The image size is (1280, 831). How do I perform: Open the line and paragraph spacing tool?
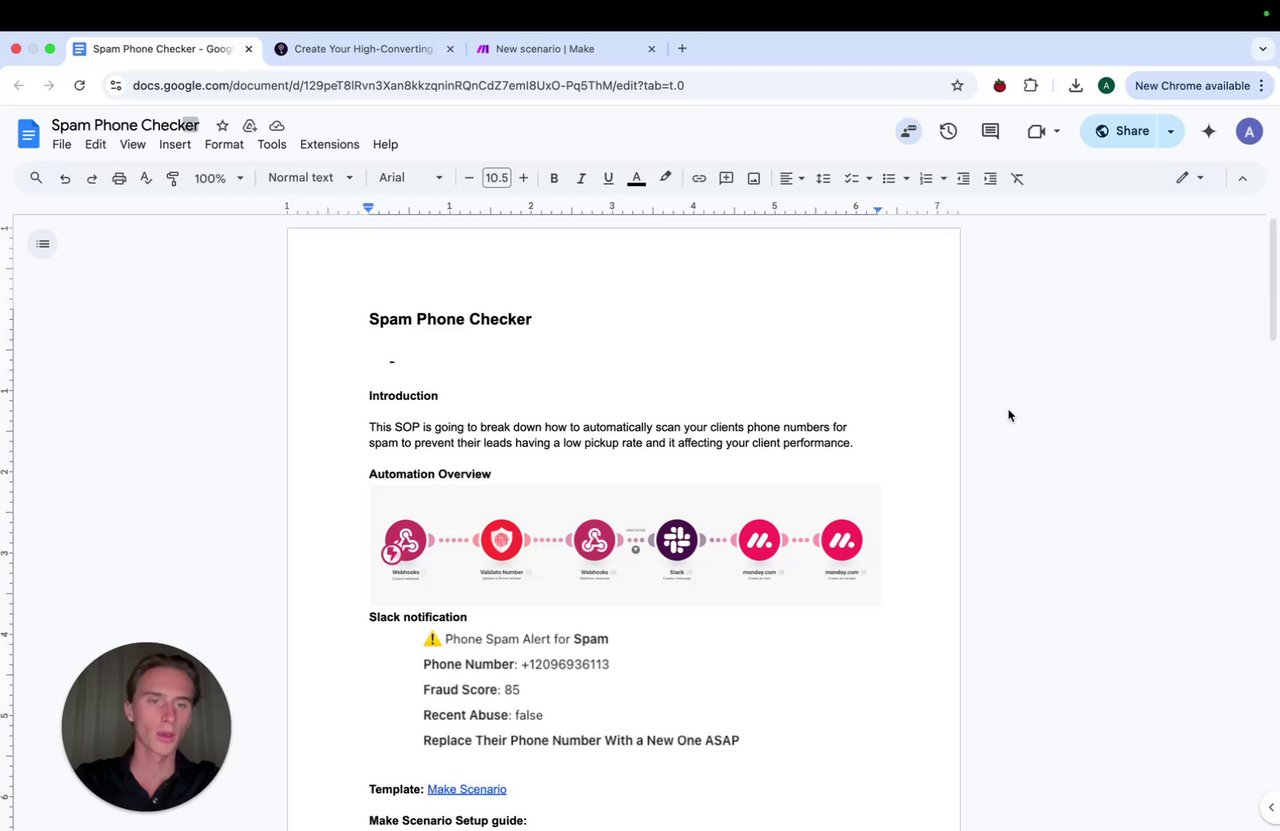click(823, 178)
